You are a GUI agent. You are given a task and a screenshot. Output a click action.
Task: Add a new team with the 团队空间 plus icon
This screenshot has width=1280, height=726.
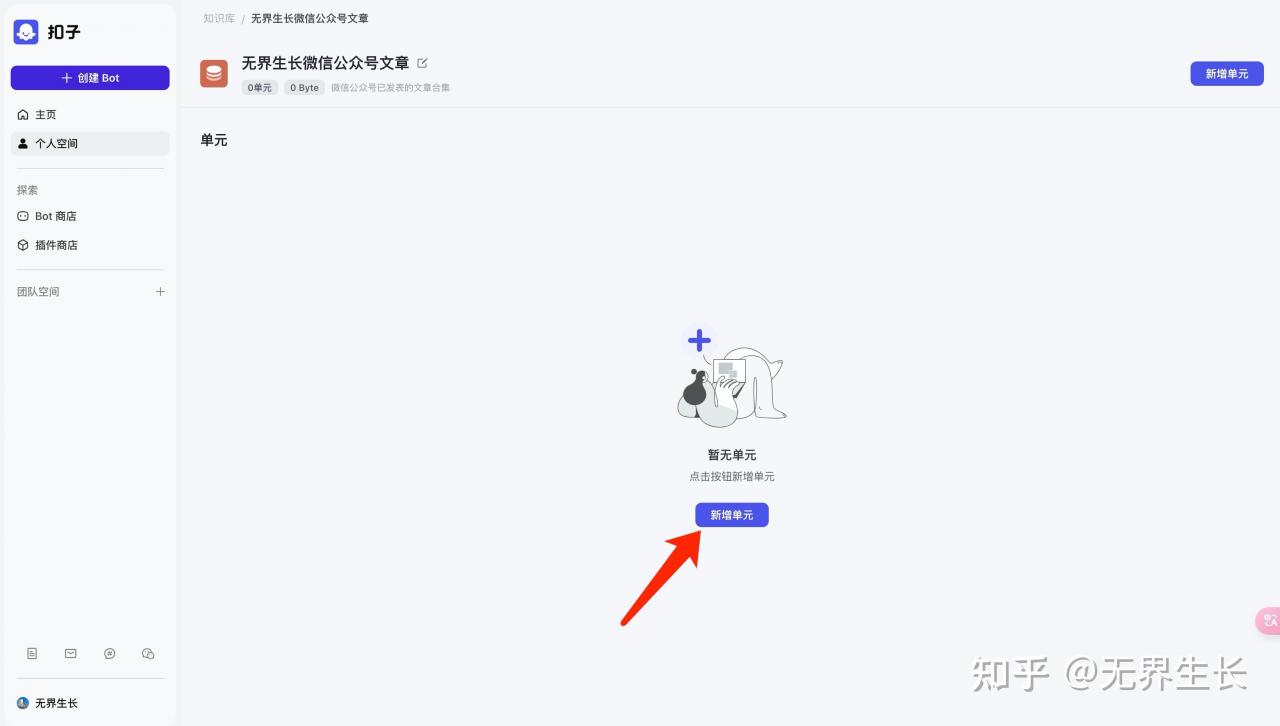(x=160, y=292)
